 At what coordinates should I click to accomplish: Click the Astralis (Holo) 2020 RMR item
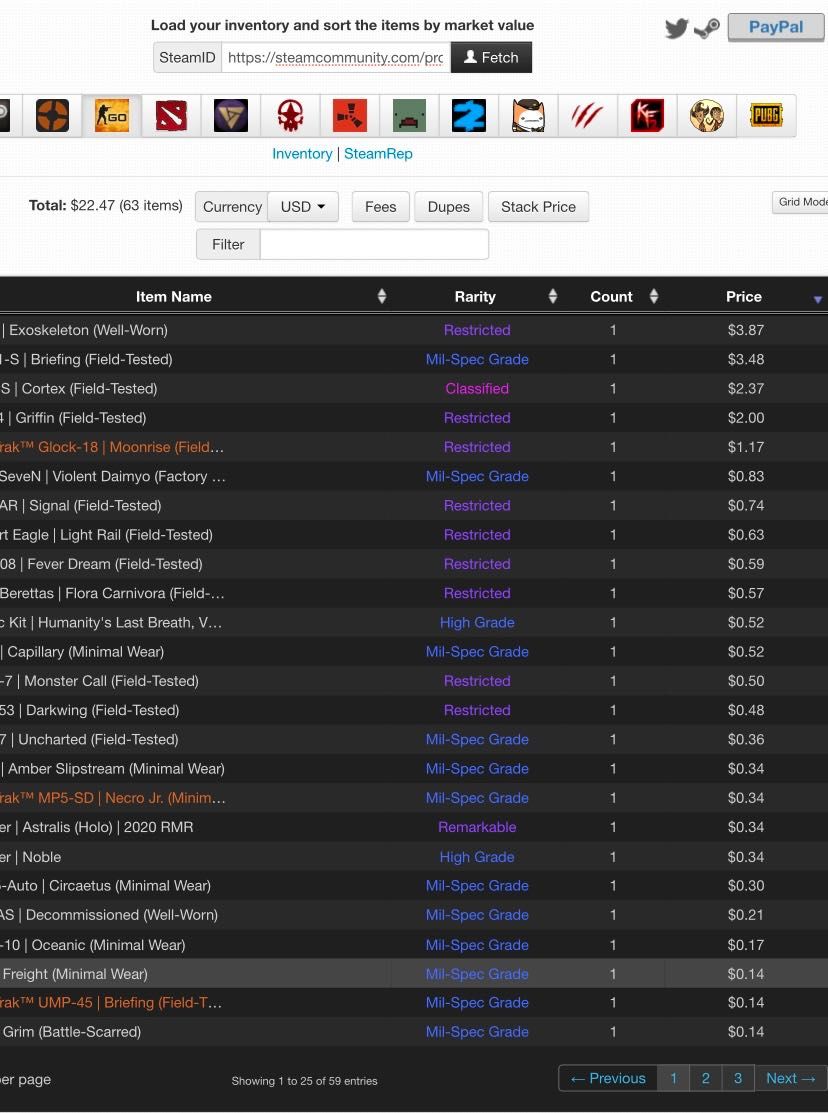click(x=97, y=827)
